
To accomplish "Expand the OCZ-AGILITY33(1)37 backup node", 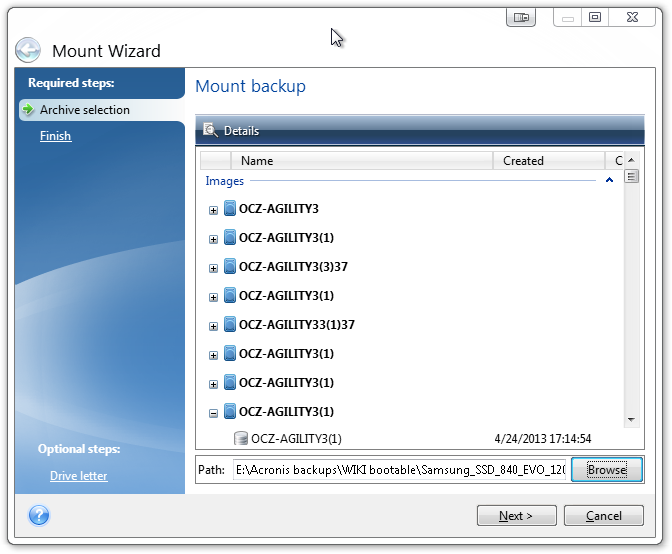I will pyautogui.click(x=213, y=326).
